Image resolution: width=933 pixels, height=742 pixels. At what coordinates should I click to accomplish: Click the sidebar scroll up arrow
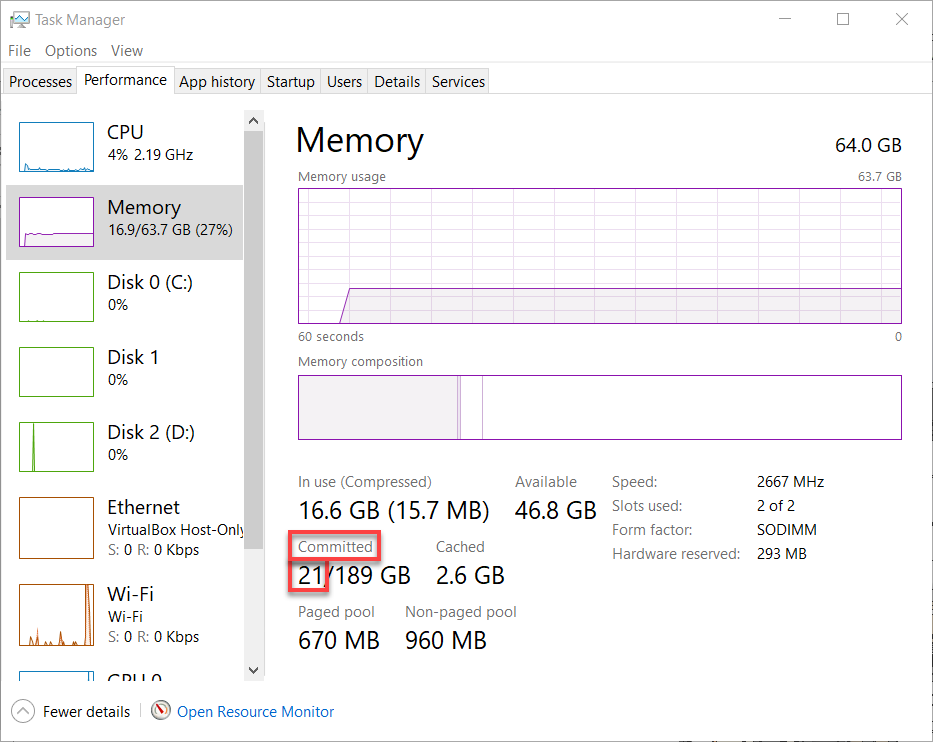pyautogui.click(x=253, y=121)
